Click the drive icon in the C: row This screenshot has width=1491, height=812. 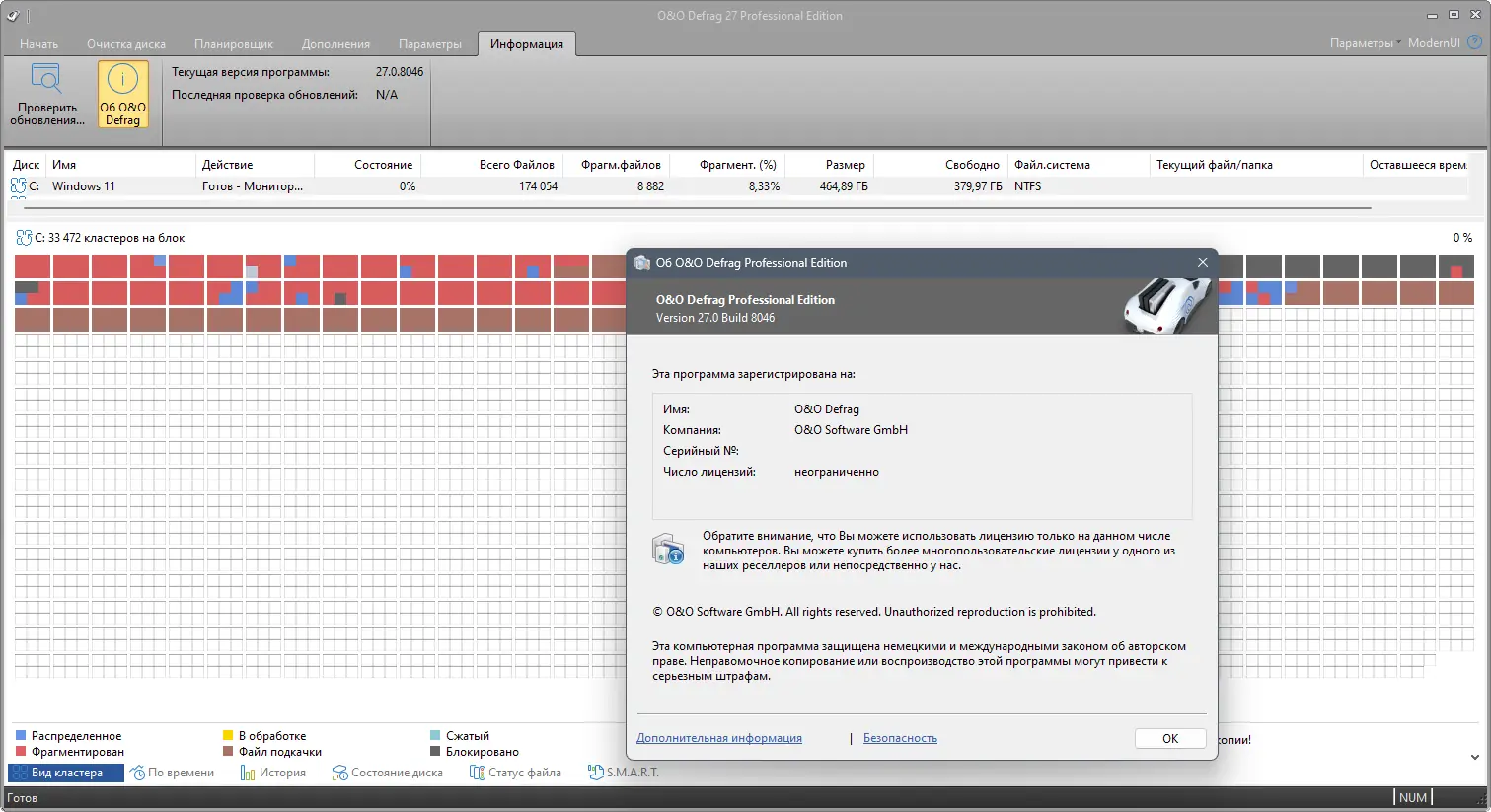pos(19,185)
